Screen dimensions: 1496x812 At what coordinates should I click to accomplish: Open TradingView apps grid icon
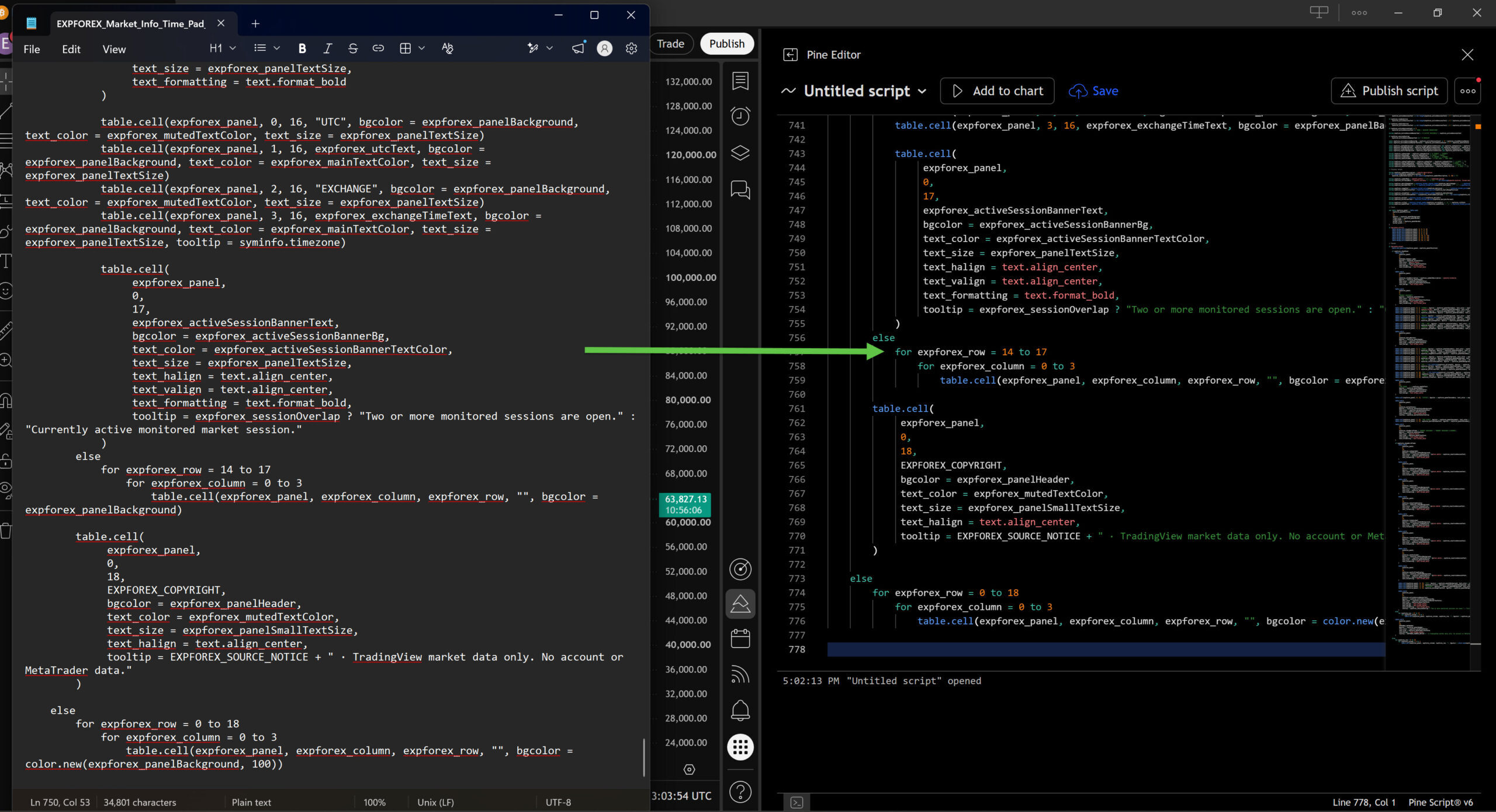click(740, 747)
